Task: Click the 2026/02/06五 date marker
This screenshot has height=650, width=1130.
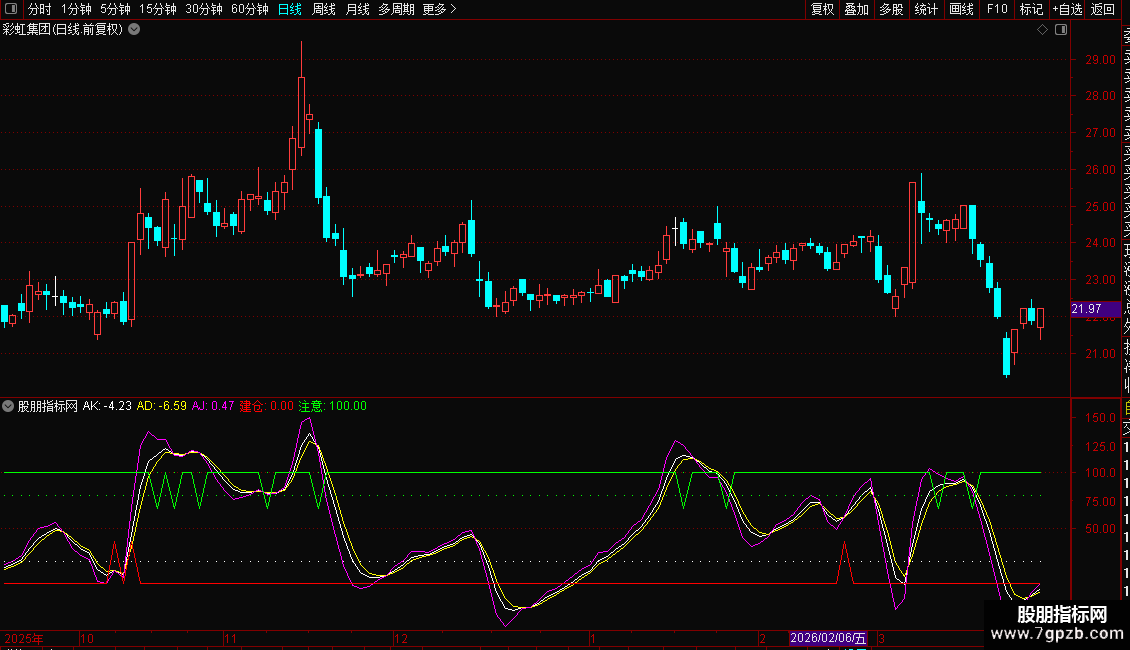Action: pyautogui.click(x=828, y=638)
